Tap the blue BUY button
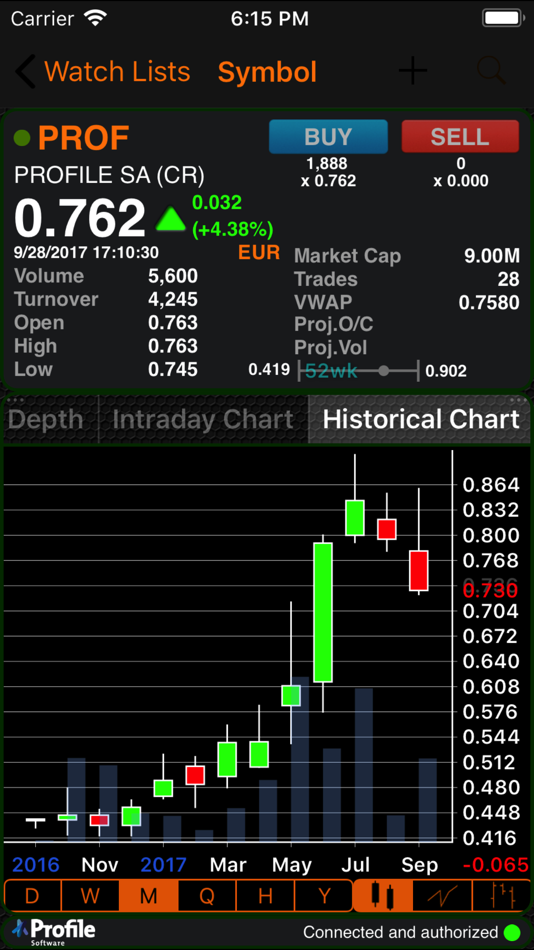The height and width of the screenshot is (950, 534). coord(328,136)
